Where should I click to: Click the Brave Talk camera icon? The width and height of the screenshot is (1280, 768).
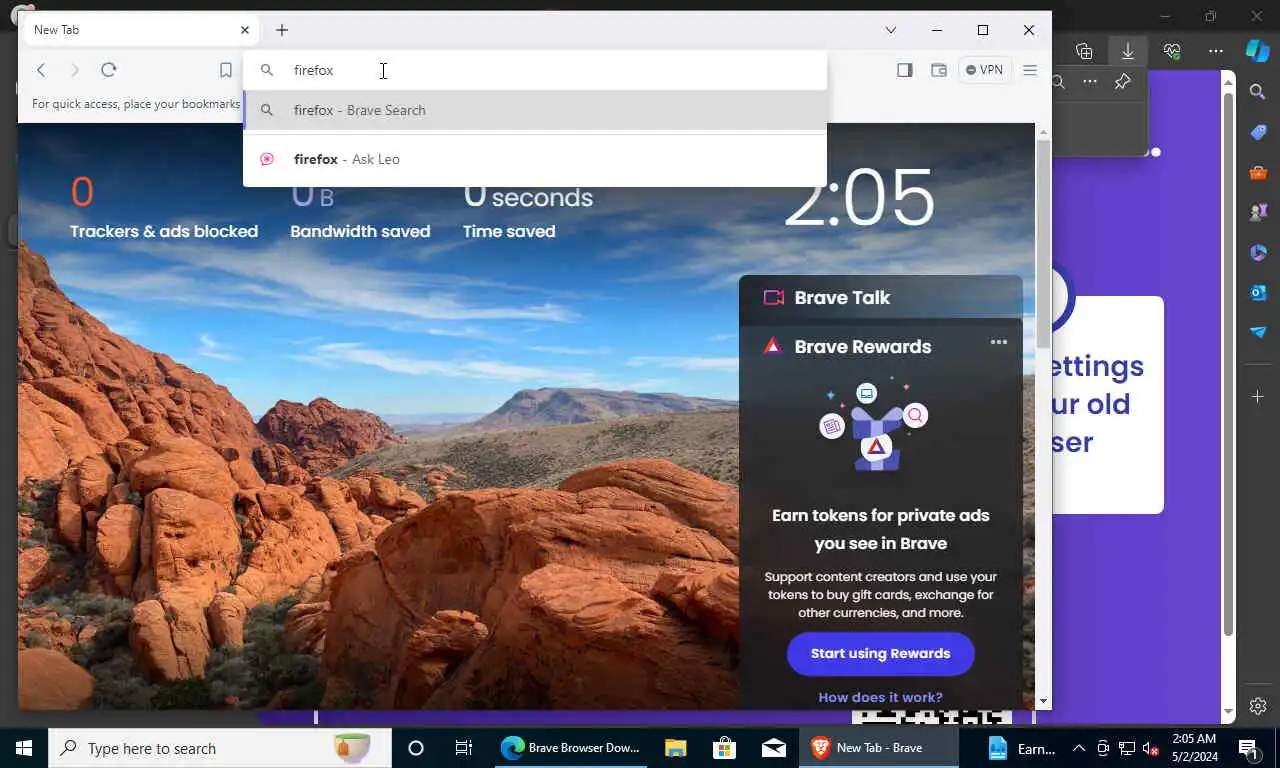(x=773, y=297)
